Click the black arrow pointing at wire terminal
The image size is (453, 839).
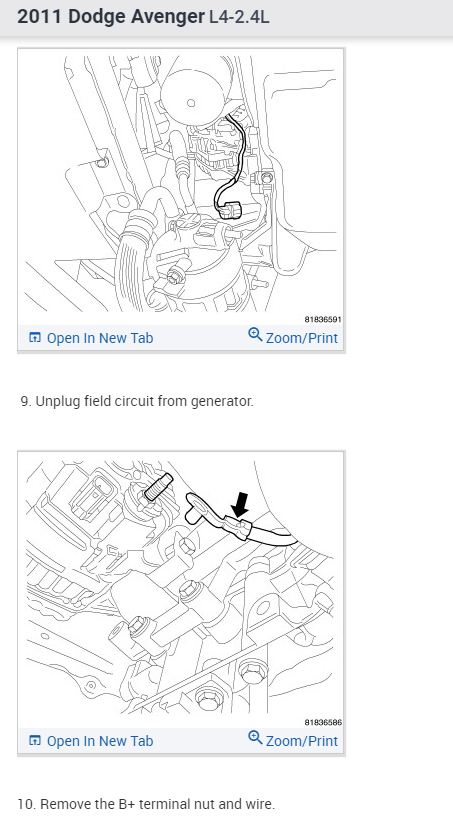241,505
